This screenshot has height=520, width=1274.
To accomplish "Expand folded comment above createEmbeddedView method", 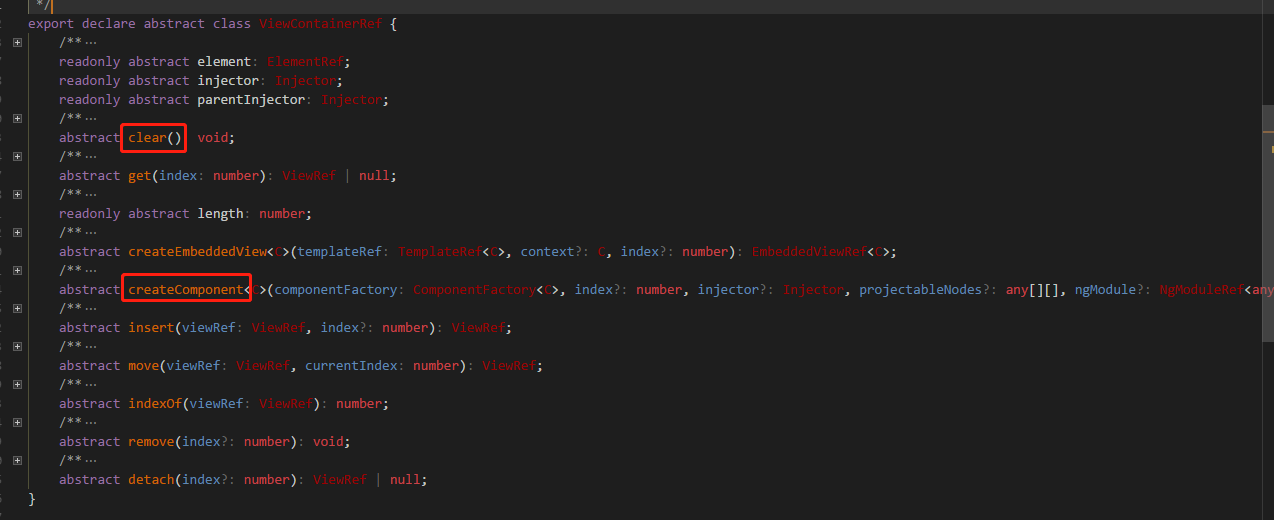I will click(17, 233).
